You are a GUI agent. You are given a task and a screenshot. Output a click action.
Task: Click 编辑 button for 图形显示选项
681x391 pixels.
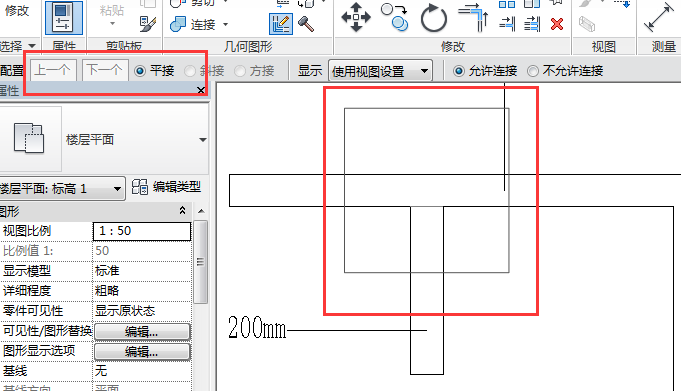[x=142, y=351]
